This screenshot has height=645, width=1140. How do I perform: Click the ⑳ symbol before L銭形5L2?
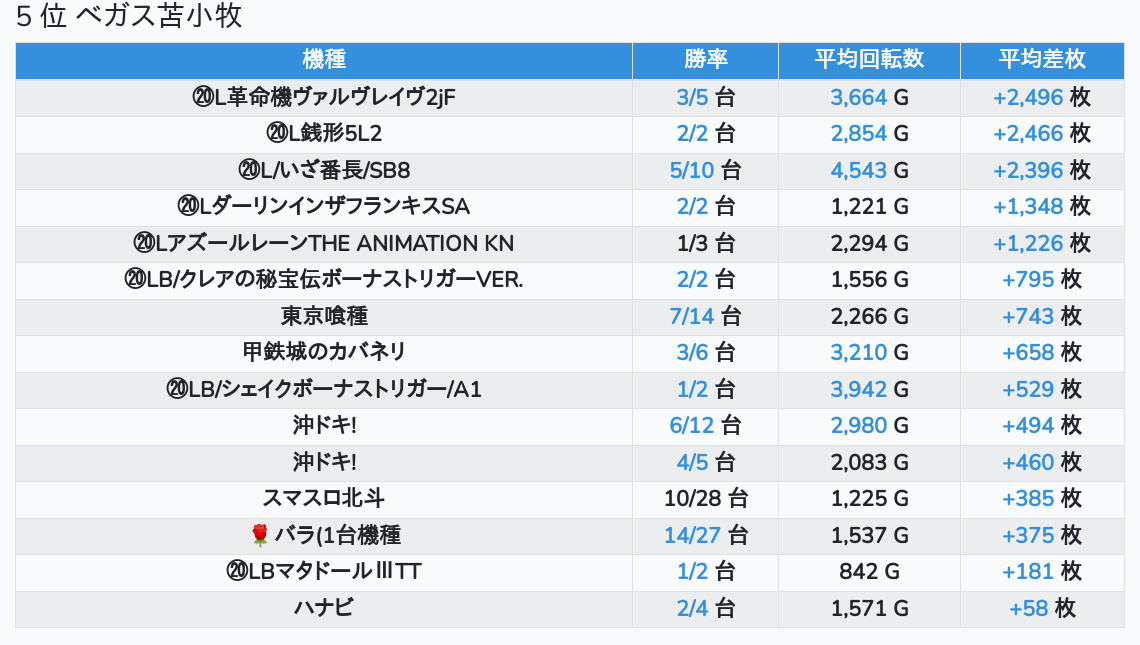[277, 134]
